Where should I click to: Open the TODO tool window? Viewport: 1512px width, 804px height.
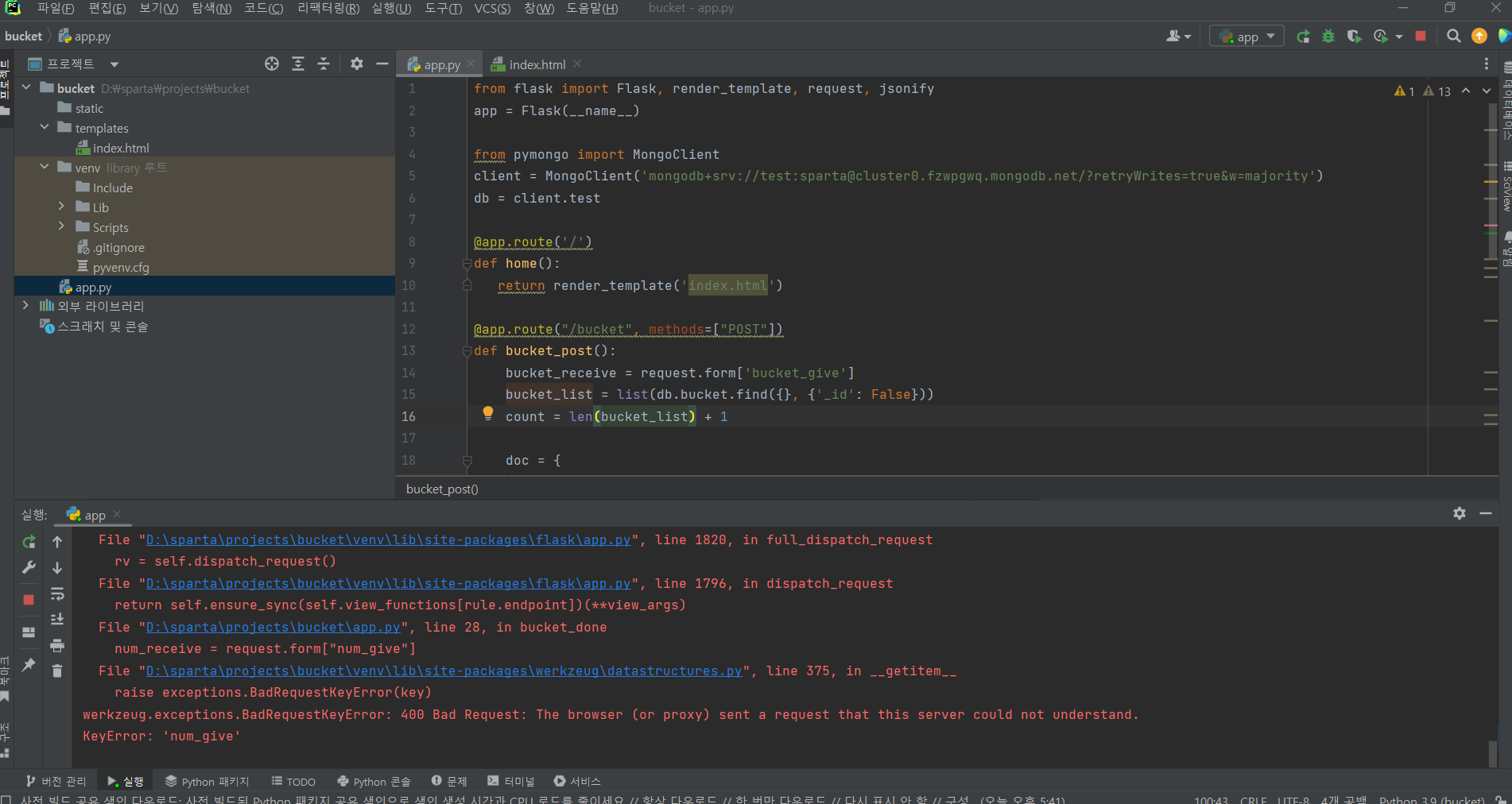tap(293, 782)
